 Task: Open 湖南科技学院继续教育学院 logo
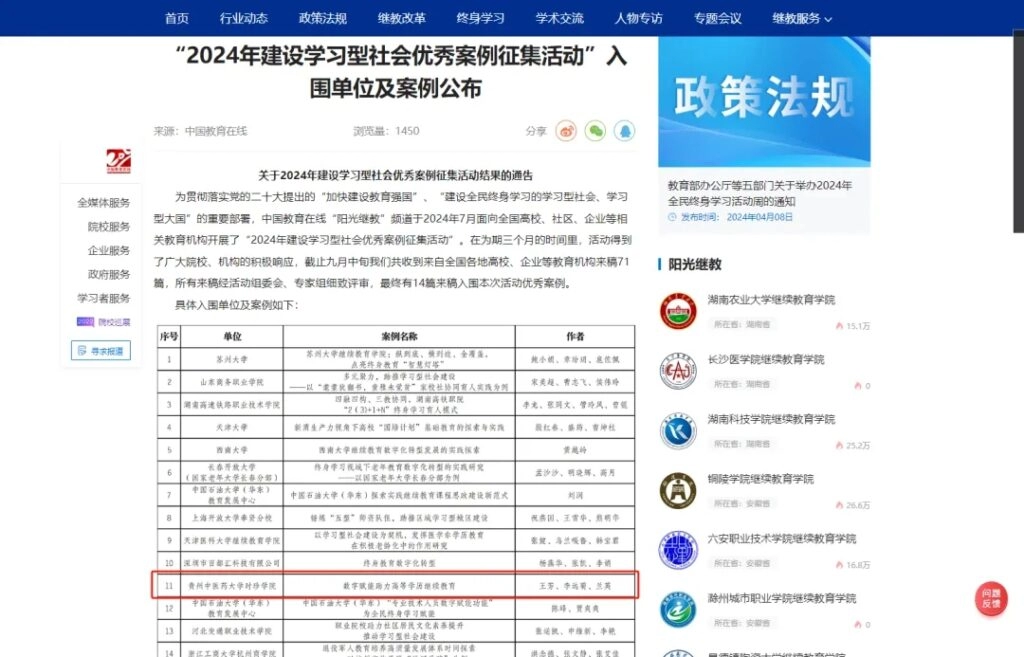678,430
